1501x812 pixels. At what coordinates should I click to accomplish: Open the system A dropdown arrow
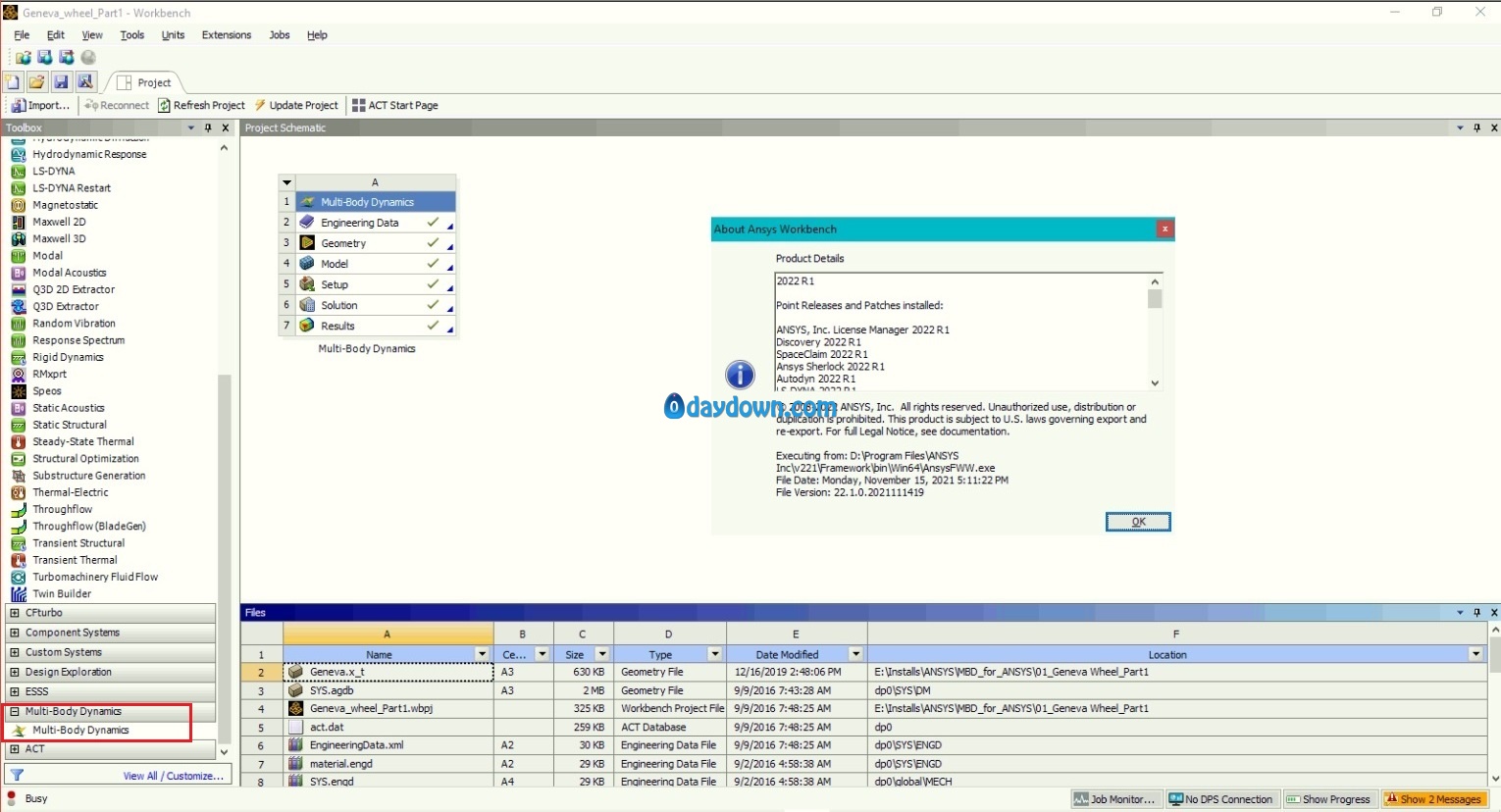point(286,182)
